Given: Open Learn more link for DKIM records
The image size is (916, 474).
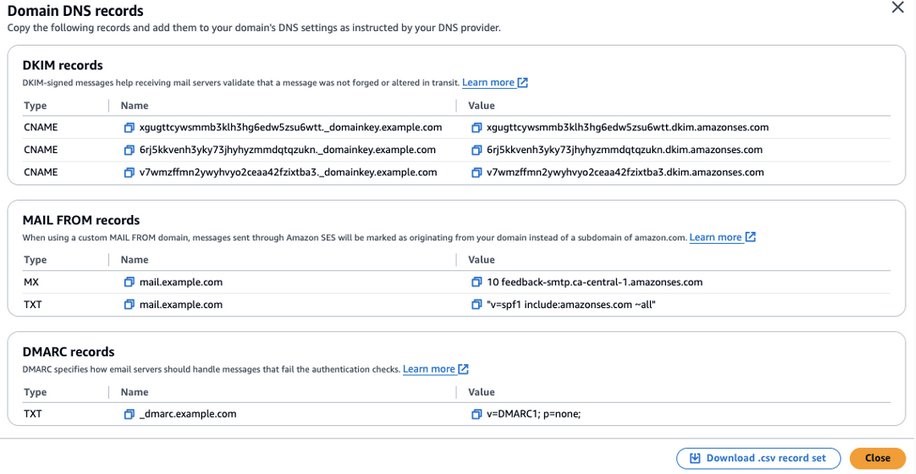Looking at the screenshot, I should pyautogui.click(x=495, y=82).
